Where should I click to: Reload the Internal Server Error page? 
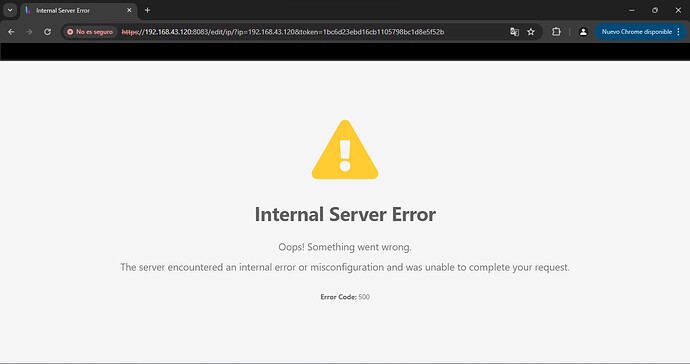click(48, 32)
